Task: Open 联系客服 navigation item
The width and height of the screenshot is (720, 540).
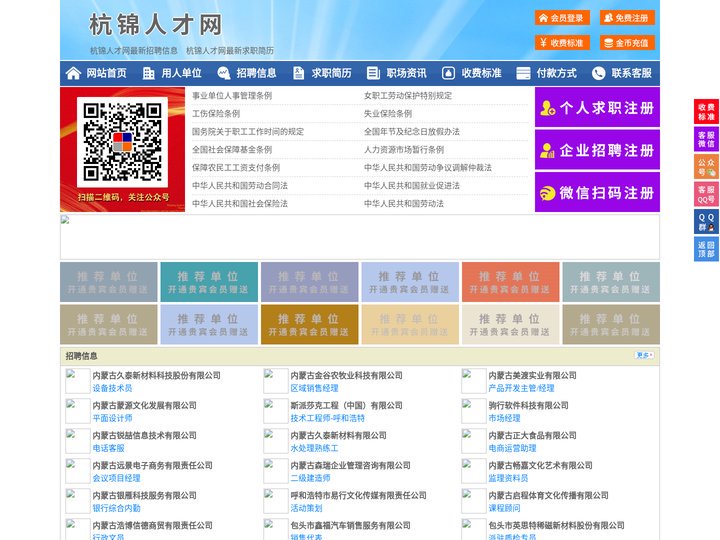Action: [631, 73]
